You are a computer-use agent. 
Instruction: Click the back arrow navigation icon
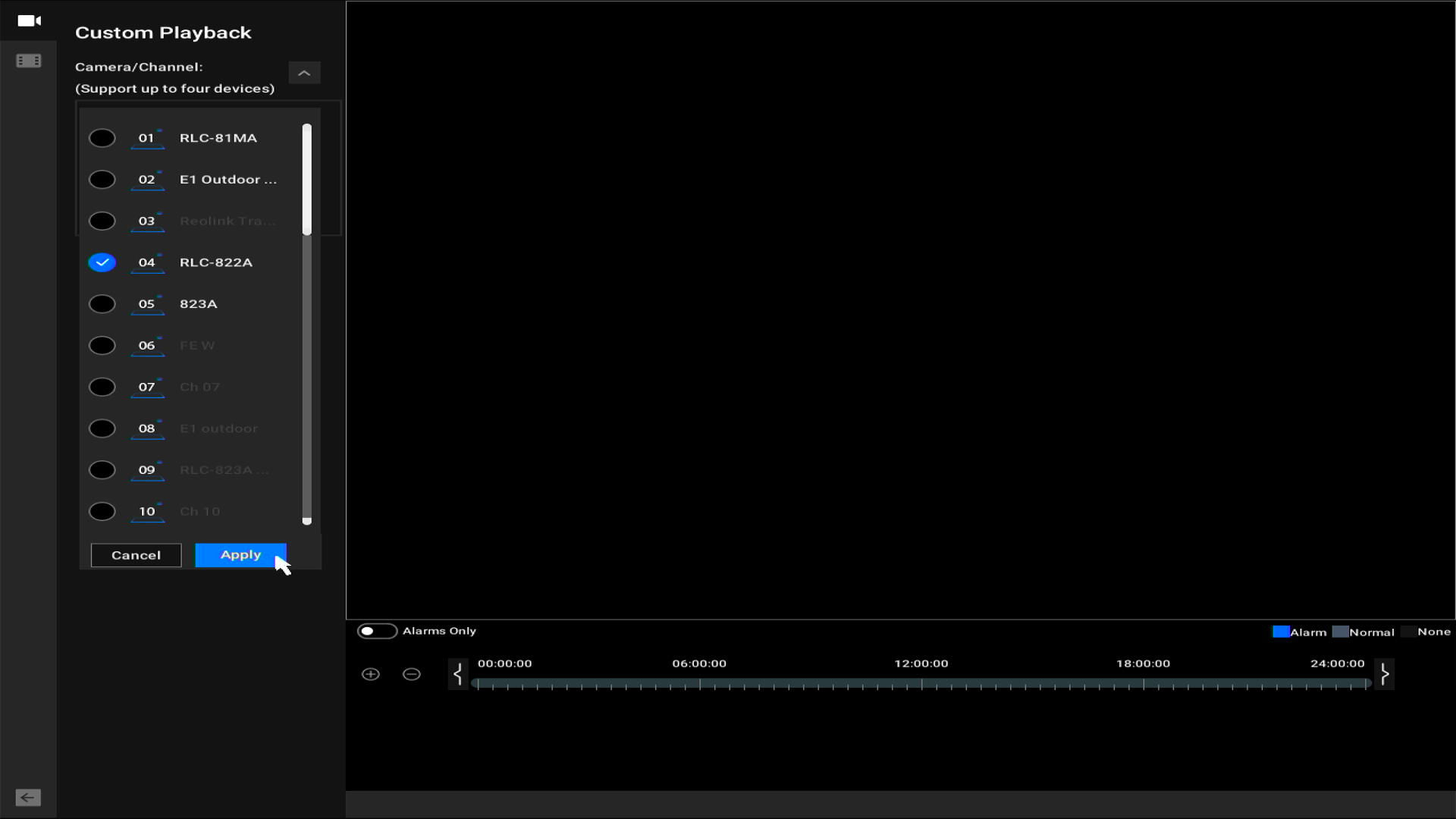[28, 798]
